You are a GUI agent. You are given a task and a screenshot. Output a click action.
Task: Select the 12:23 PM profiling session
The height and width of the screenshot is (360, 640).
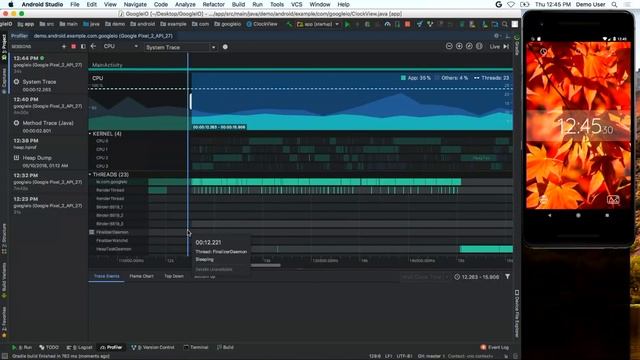(x=48, y=205)
